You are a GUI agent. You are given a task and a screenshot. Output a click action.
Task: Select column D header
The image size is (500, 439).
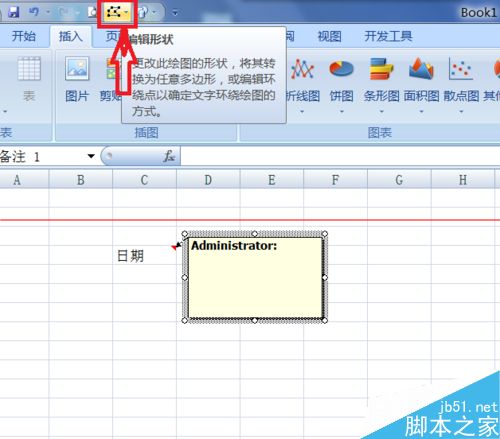(208, 180)
